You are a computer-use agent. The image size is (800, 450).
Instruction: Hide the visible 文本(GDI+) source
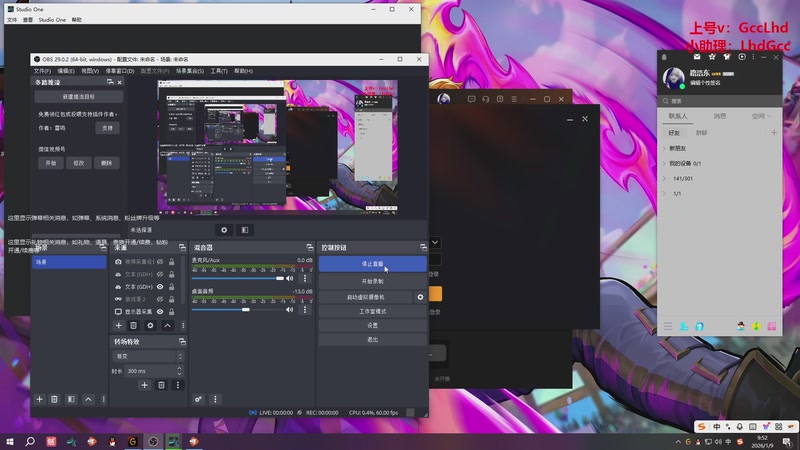(x=160, y=287)
